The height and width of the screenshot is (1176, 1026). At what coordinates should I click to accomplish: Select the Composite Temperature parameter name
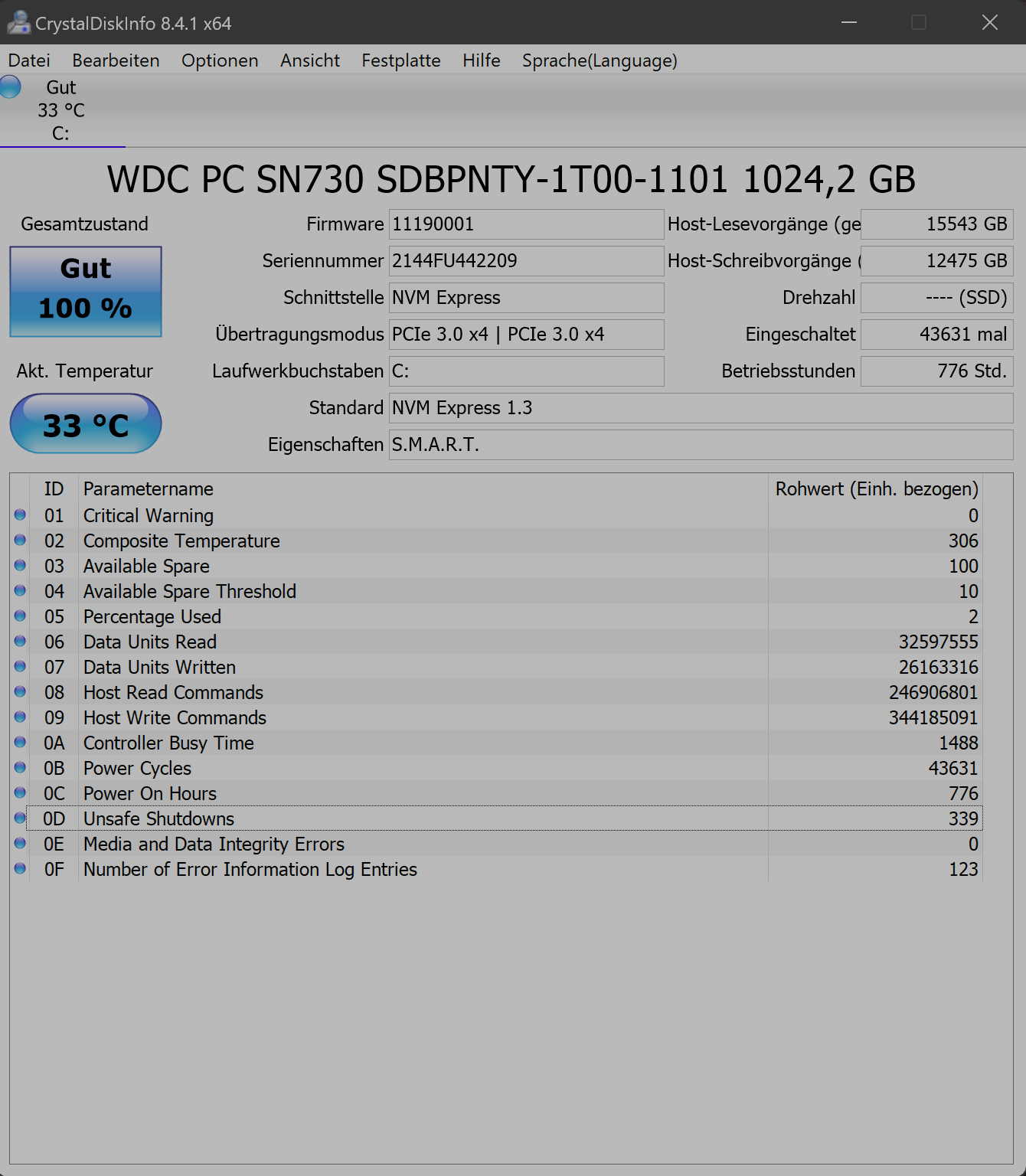point(181,541)
